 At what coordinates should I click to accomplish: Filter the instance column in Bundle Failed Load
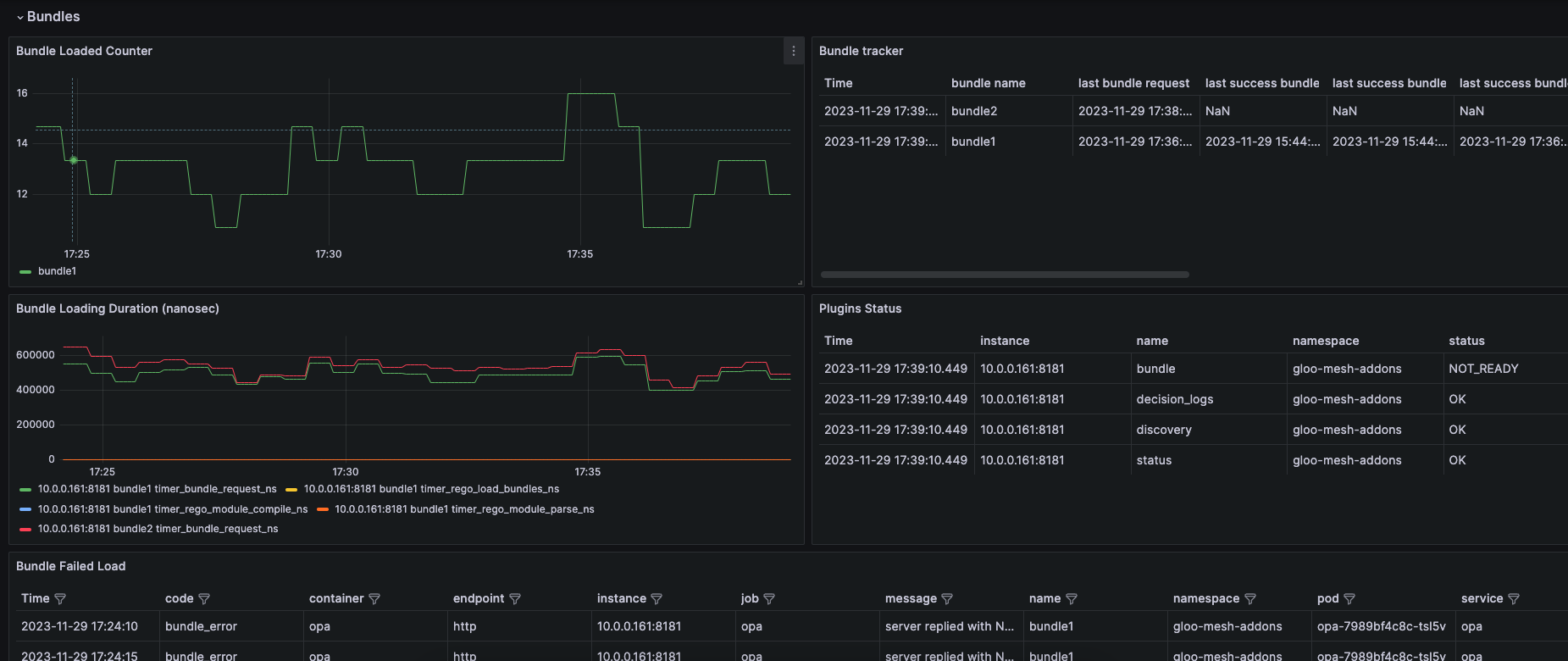(657, 598)
